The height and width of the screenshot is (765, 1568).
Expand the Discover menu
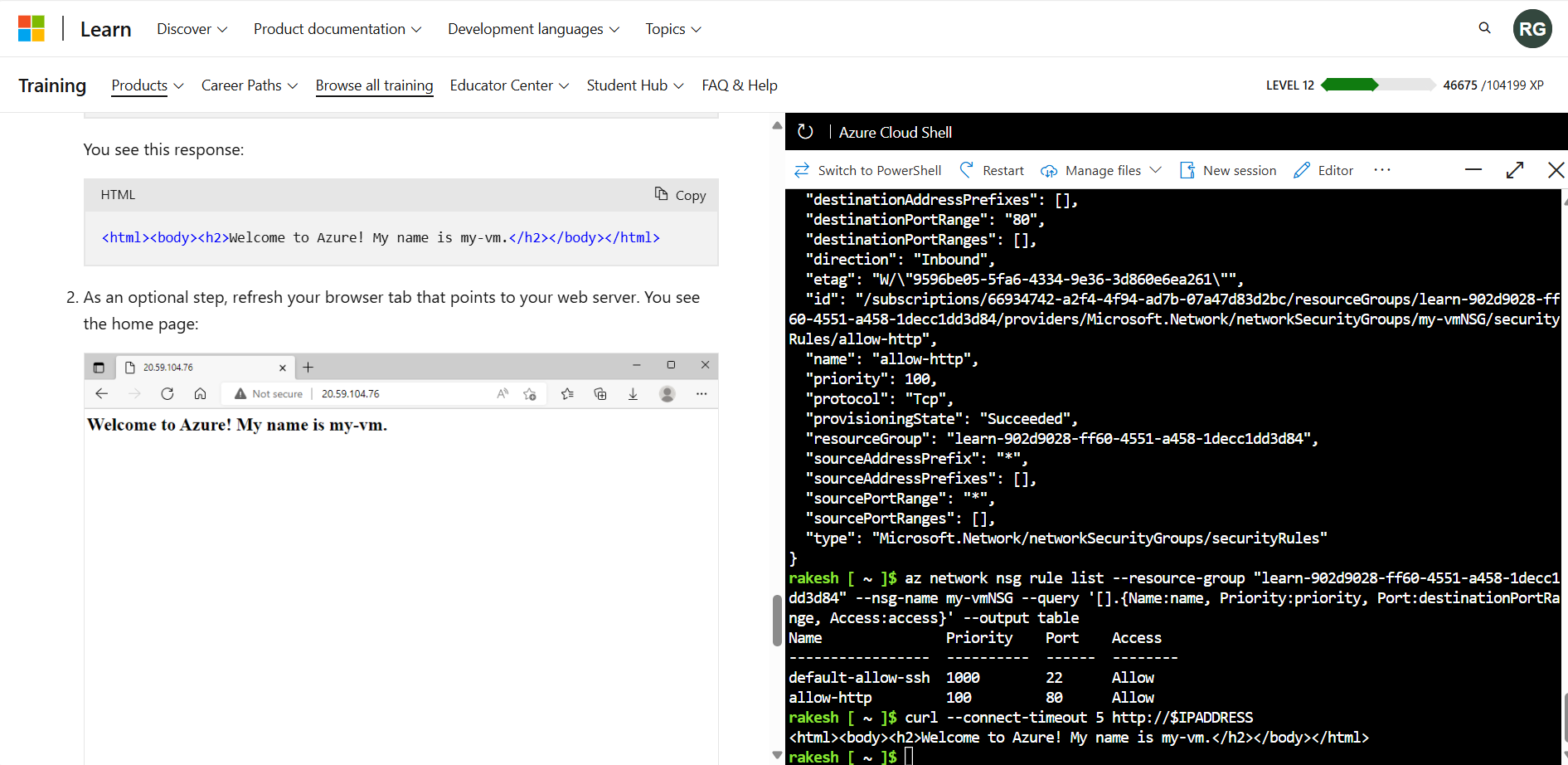pos(192,29)
